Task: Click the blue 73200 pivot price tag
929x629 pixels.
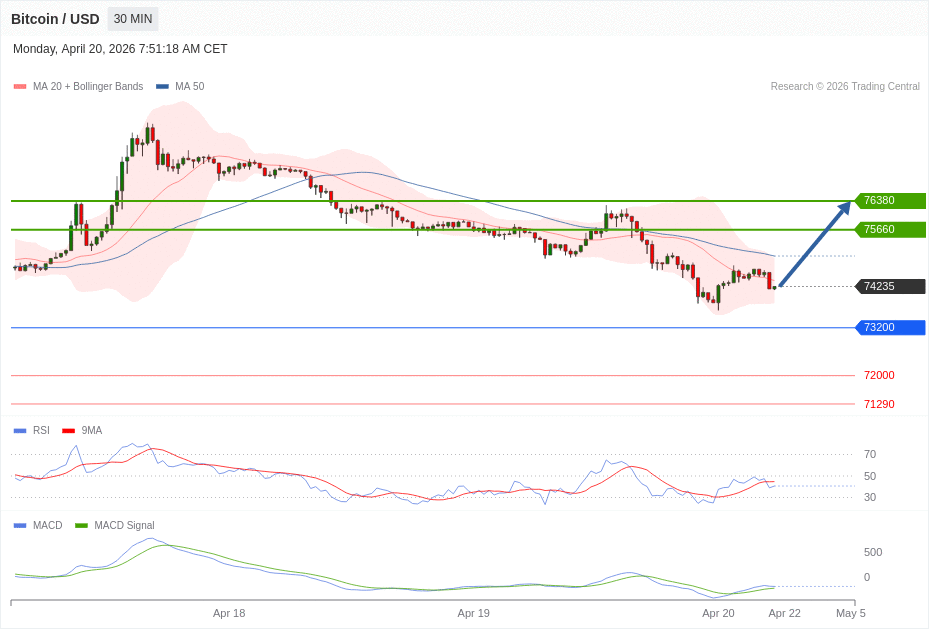Action: pyautogui.click(x=890, y=328)
